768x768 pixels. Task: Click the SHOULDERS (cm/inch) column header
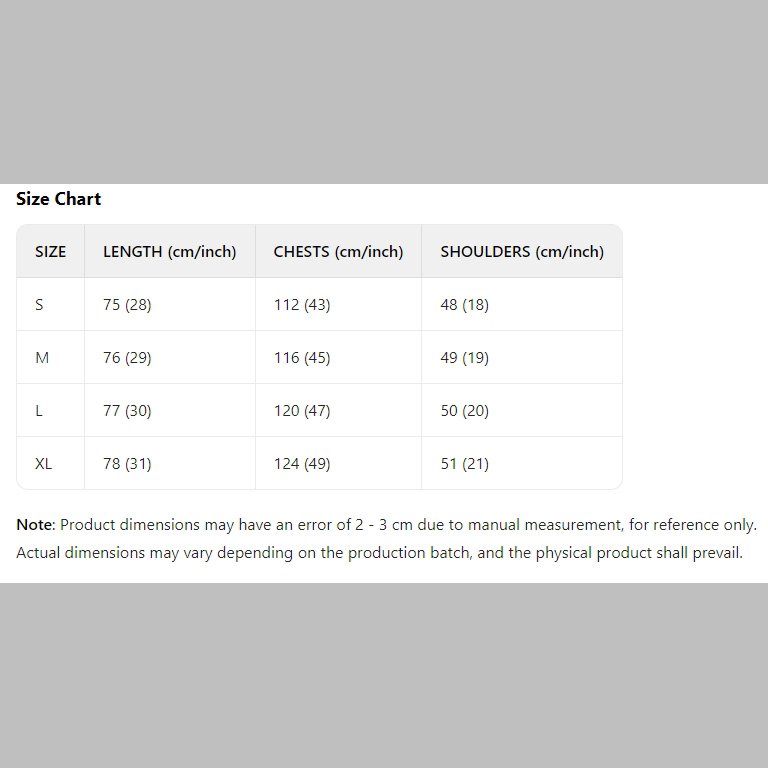coord(522,252)
